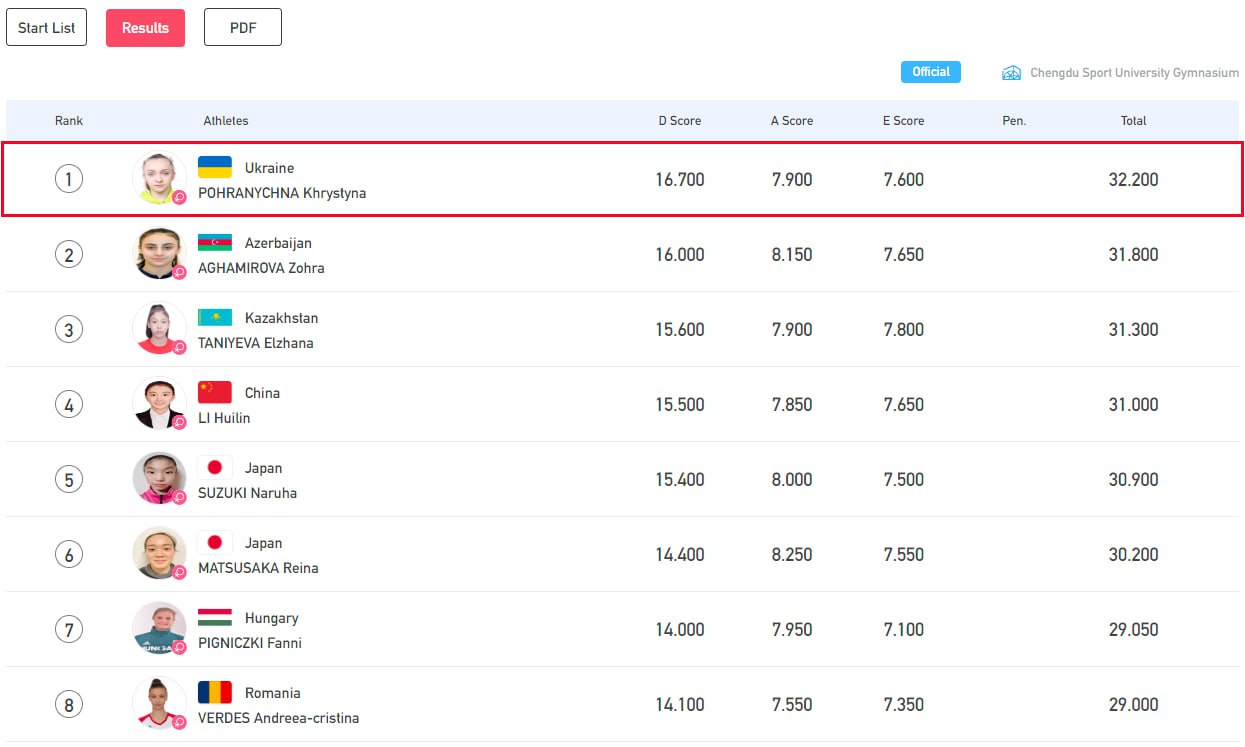The image size is (1245, 747).
Task: Open AGHAMIROVA Zohra's profile photo
Action: tap(159, 254)
